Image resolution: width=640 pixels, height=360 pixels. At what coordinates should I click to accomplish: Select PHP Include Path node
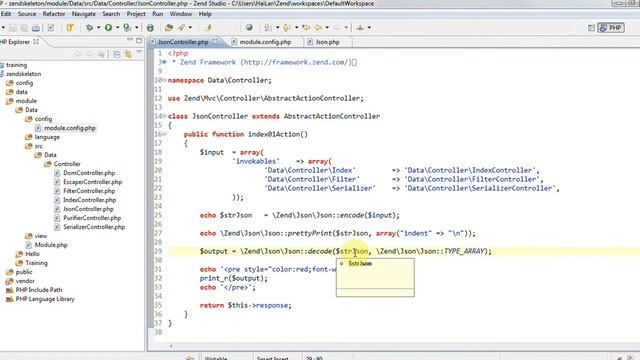tap(39, 290)
